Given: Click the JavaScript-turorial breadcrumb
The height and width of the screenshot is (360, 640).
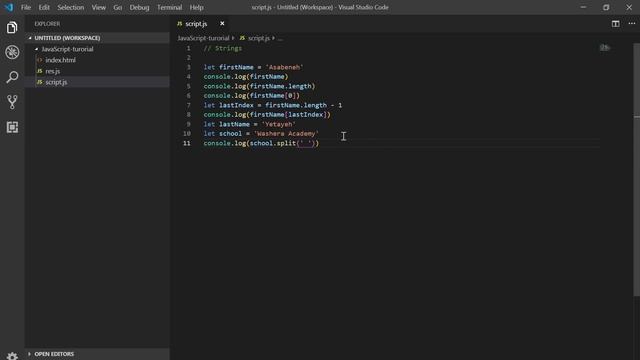Looking at the screenshot, I should click(x=203, y=38).
